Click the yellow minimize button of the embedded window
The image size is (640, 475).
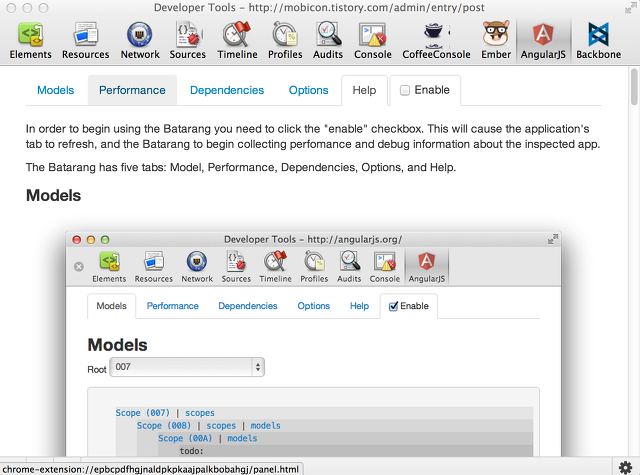pyautogui.click(x=91, y=240)
